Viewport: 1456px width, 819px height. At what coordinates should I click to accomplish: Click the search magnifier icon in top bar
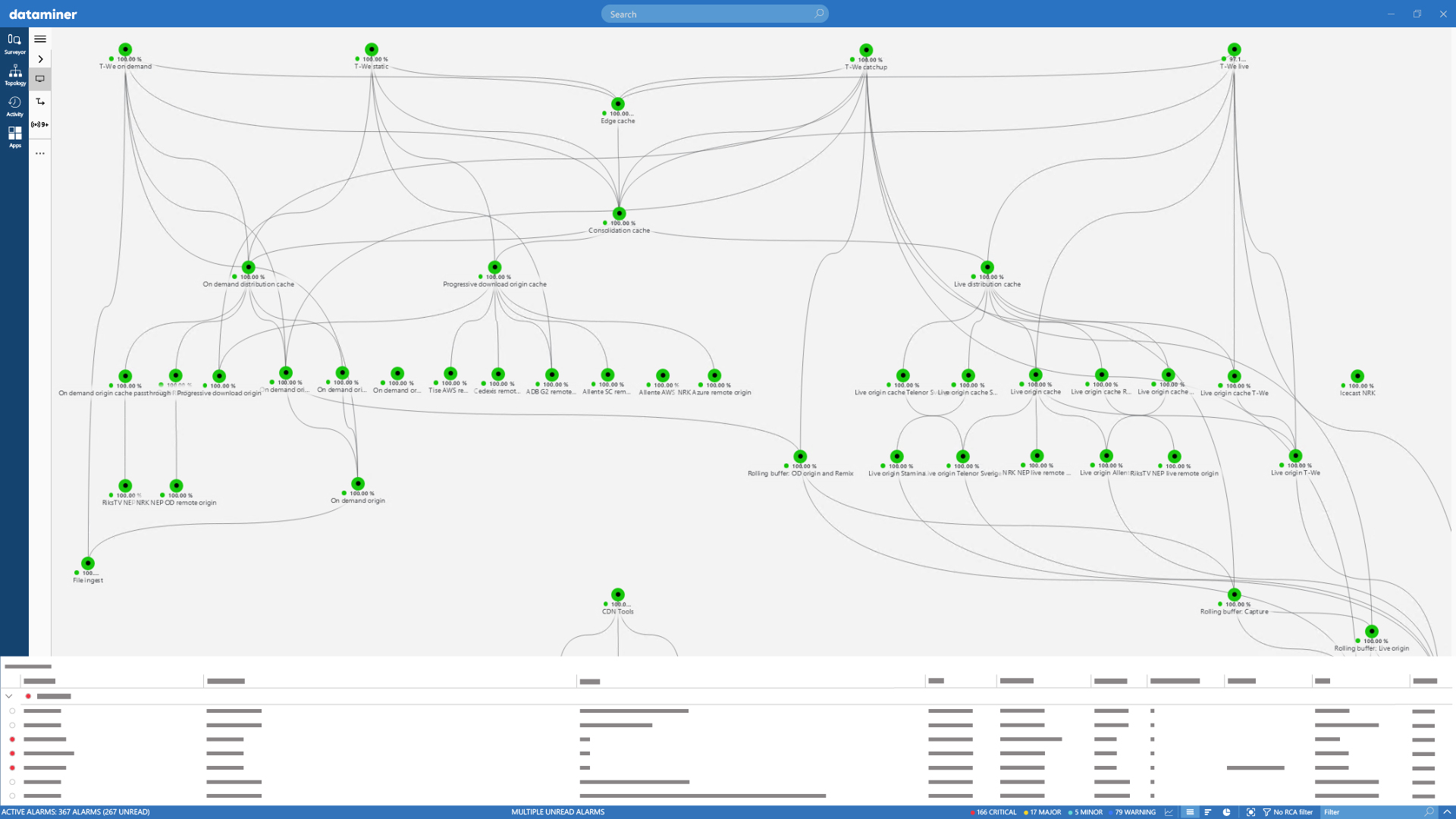coord(819,14)
